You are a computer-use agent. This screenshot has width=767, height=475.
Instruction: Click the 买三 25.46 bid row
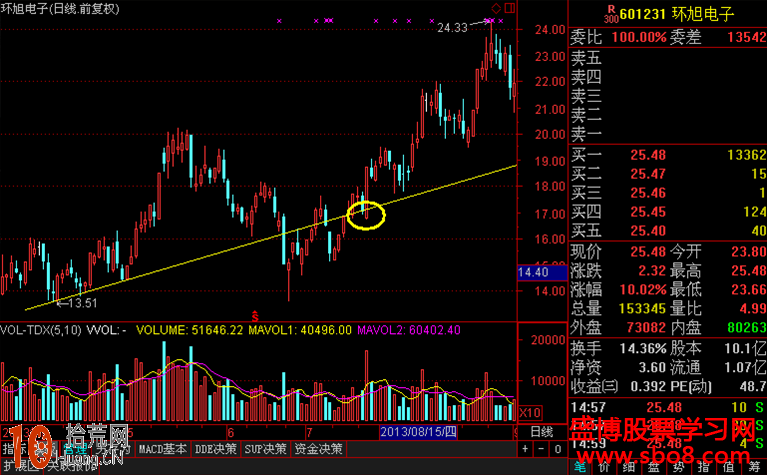click(x=668, y=193)
